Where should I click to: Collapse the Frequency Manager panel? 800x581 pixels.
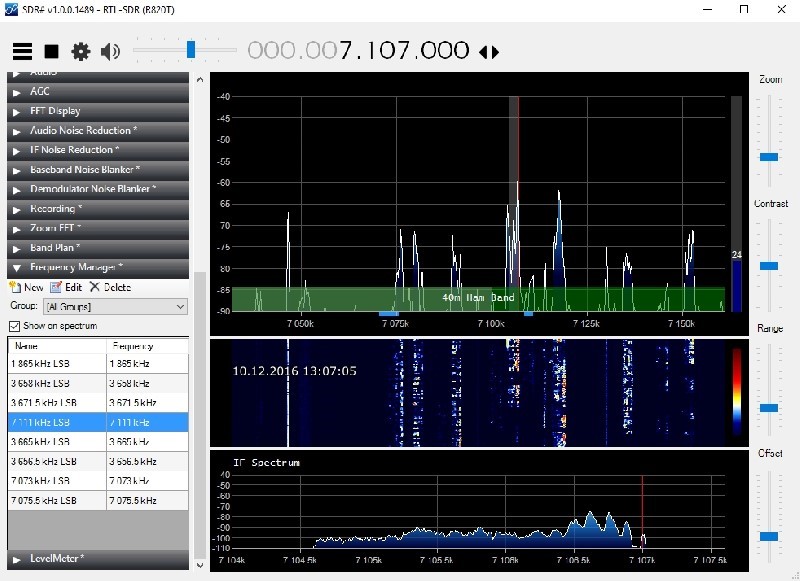pyautogui.click(x=98, y=267)
